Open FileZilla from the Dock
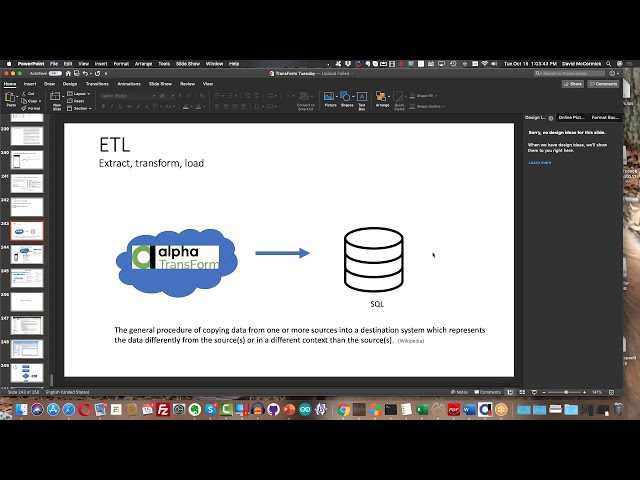The image size is (640, 480). coord(163,409)
